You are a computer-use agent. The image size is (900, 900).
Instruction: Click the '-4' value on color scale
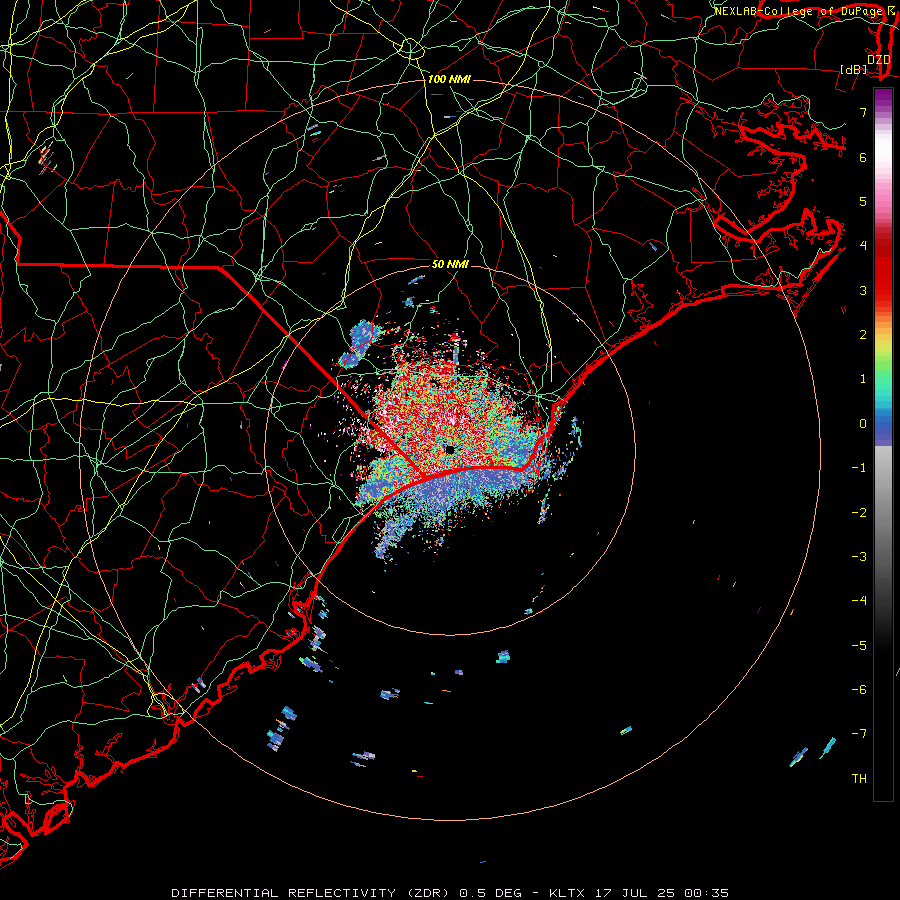859,601
